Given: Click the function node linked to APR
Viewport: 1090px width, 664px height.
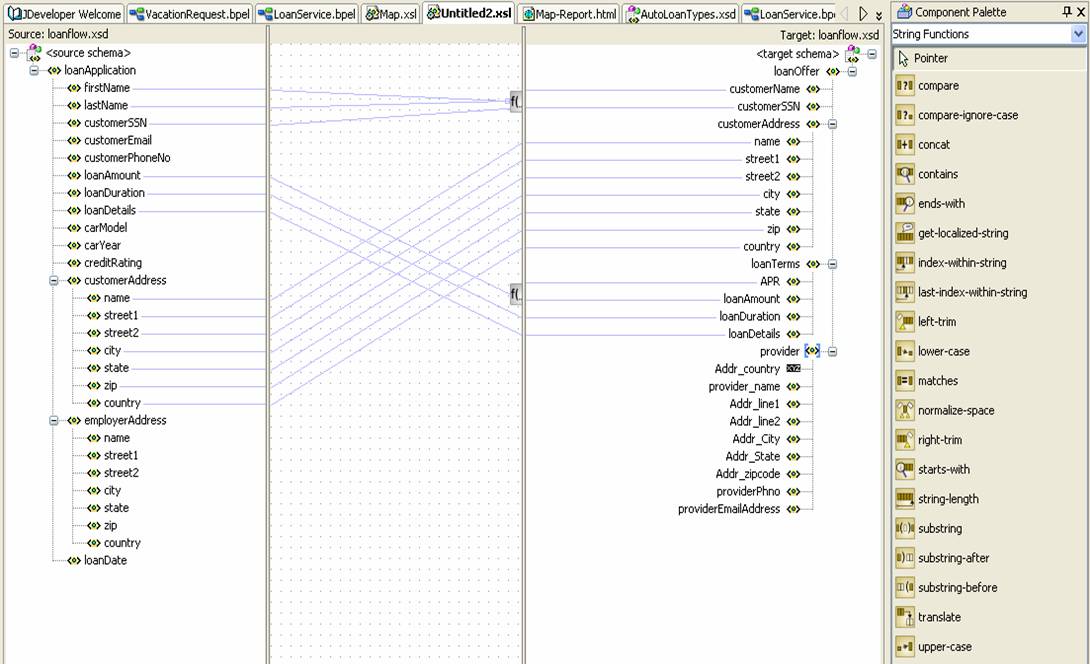Looking at the screenshot, I should (516, 294).
